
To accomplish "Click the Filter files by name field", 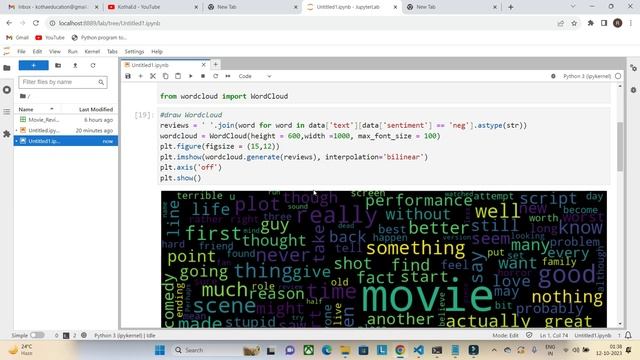I will 63,82.
